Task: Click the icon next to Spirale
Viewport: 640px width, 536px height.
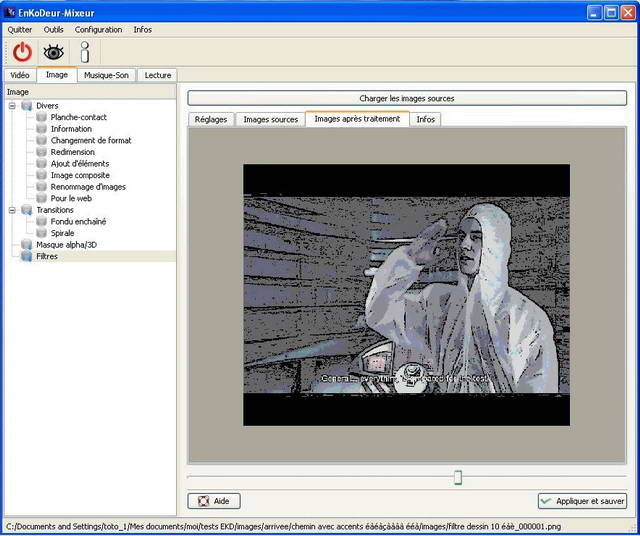Action: click(x=41, y=233)
